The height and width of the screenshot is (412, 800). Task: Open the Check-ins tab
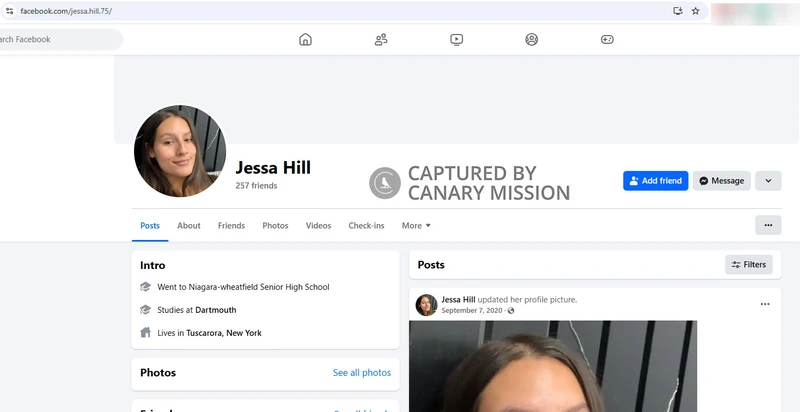(x=366, y=226)
